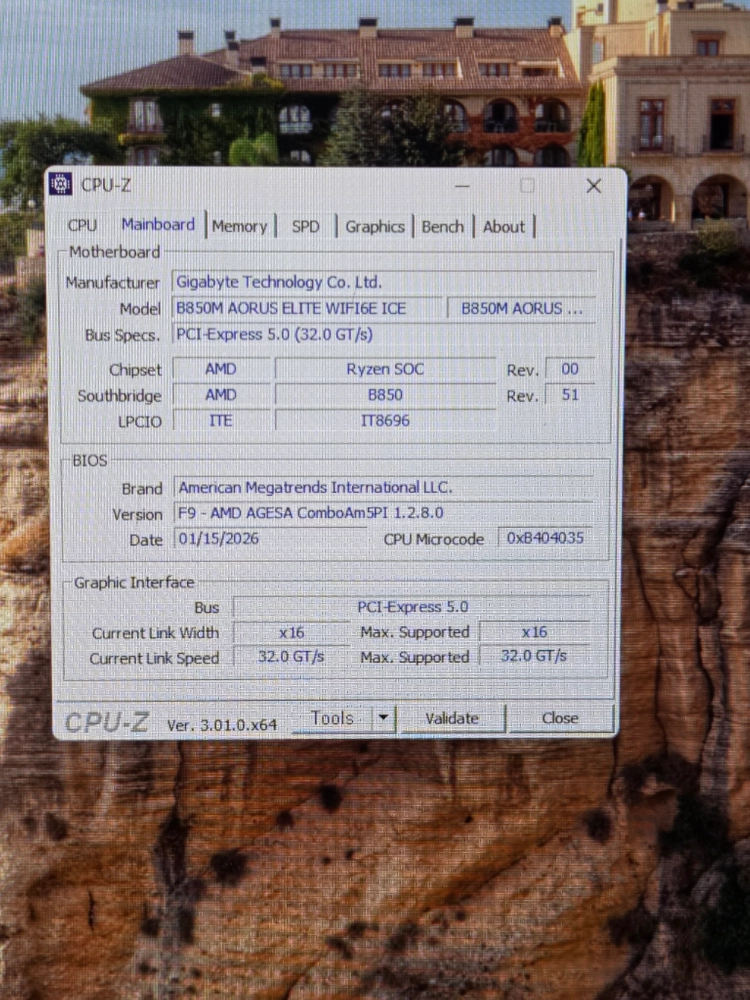This screenshot has height=1000, width=750.
Task: Click the BIOS Date field
Action: click(270, 538)
